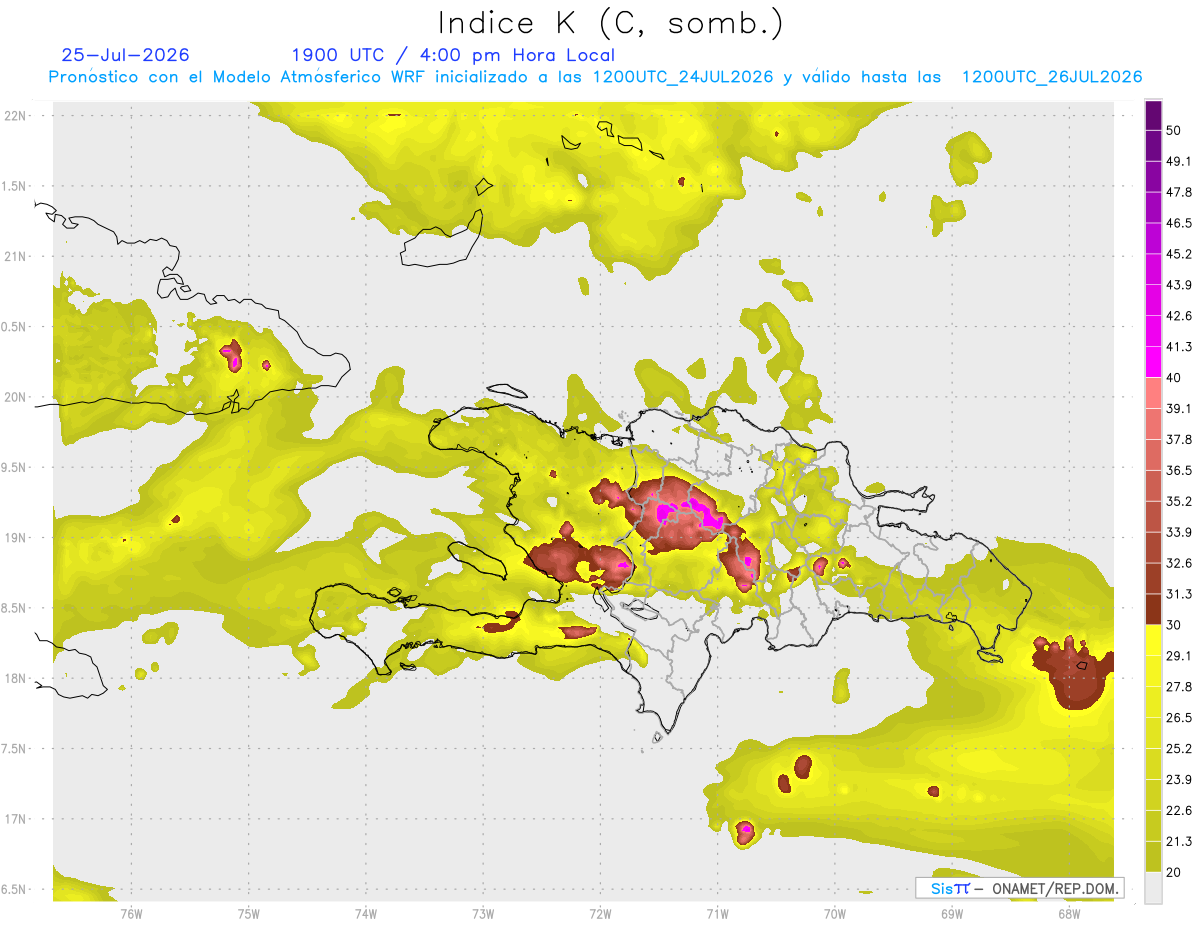This screenshot has width=1200, height=927.
Task: Click the "1900 UTC / 4:00 pm Hora Local" text
Action: (453, 55)
